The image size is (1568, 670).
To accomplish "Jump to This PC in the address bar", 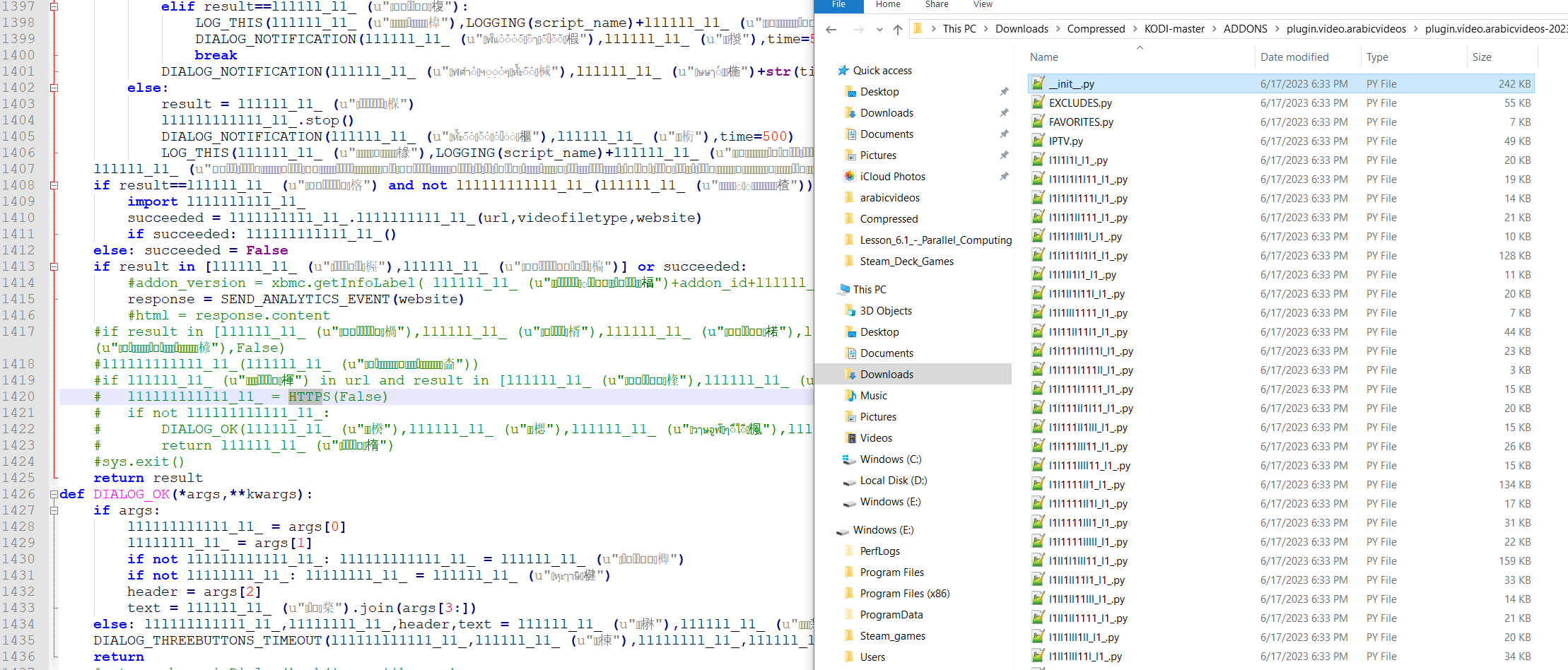I will 959,29.
